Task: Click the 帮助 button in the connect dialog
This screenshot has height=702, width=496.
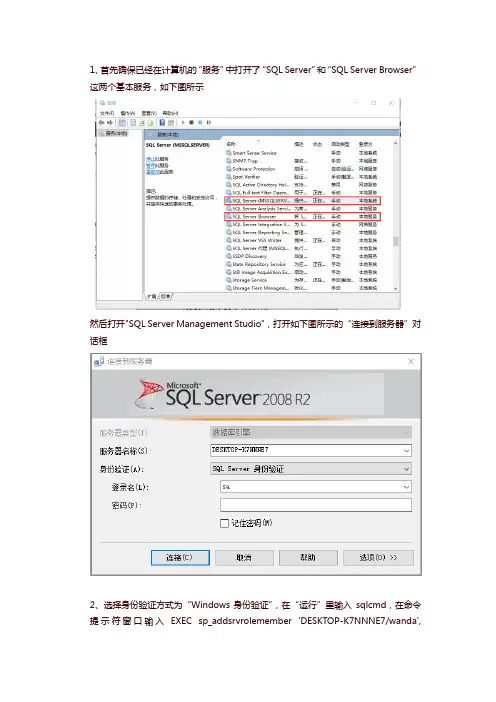Action: [x=308, y=557]
